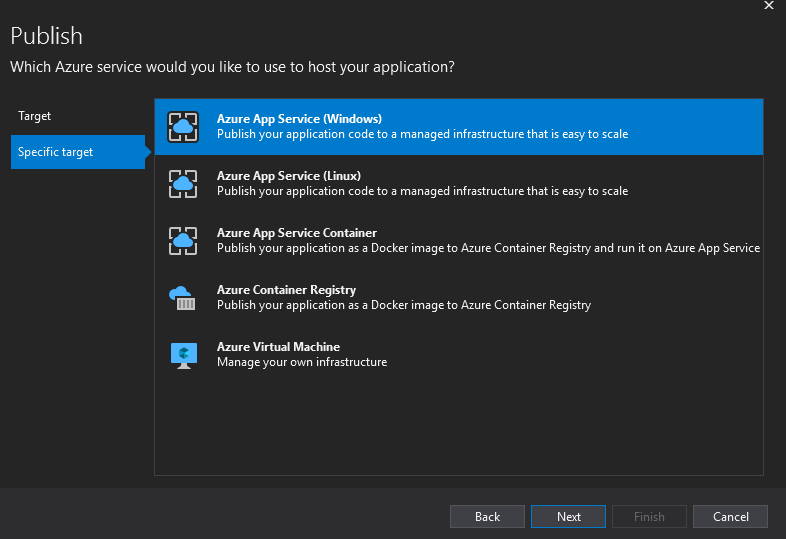Click 'Manage your own infrastructure' description
The height and width of the screenshot is (539, 786).
(x=301, y=362)
